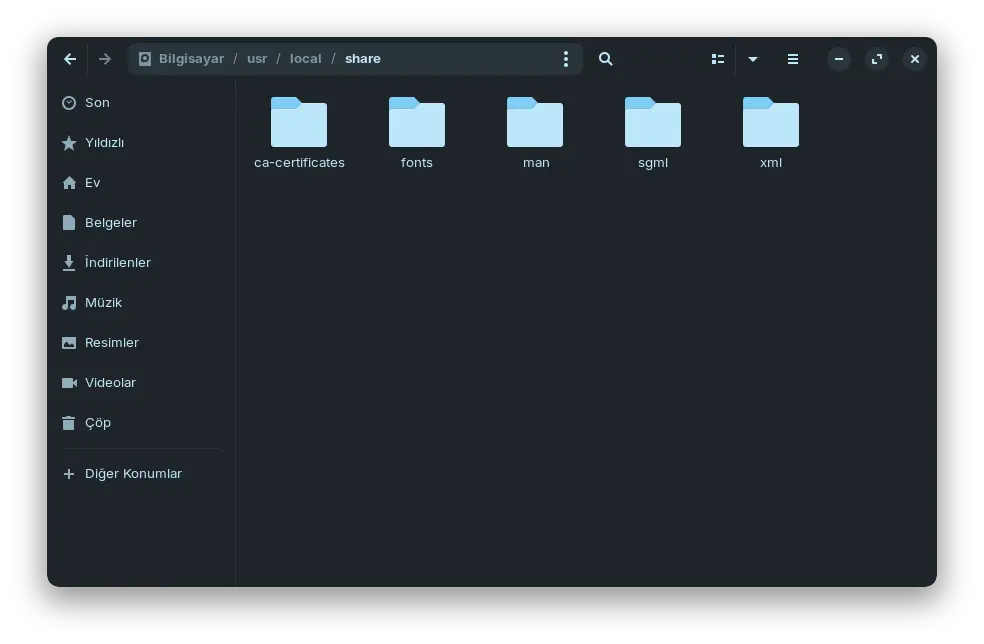Click the xml folder name
984x644 pixels.
click(771, 163)
